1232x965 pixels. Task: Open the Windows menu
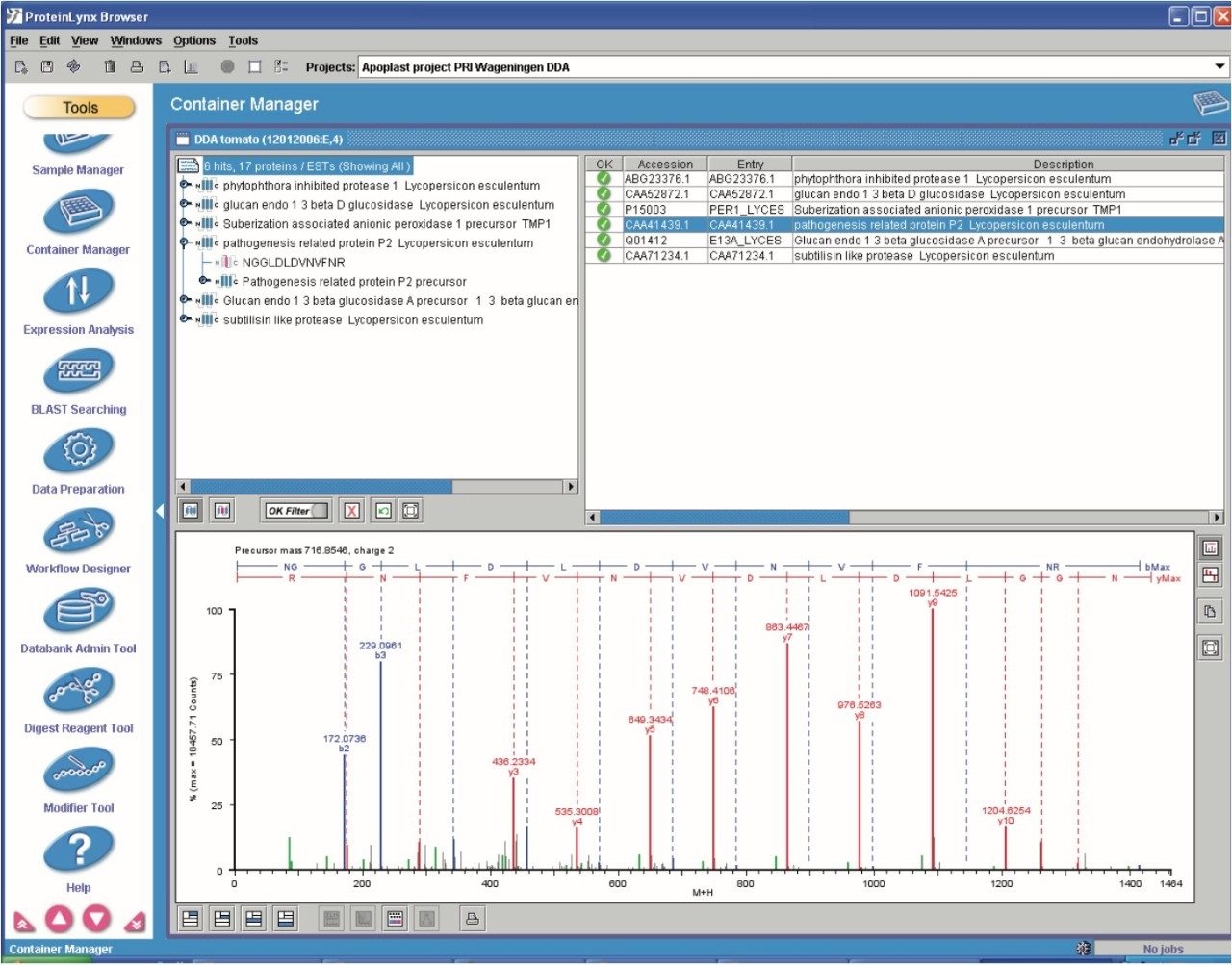click(x=136, y=40)
